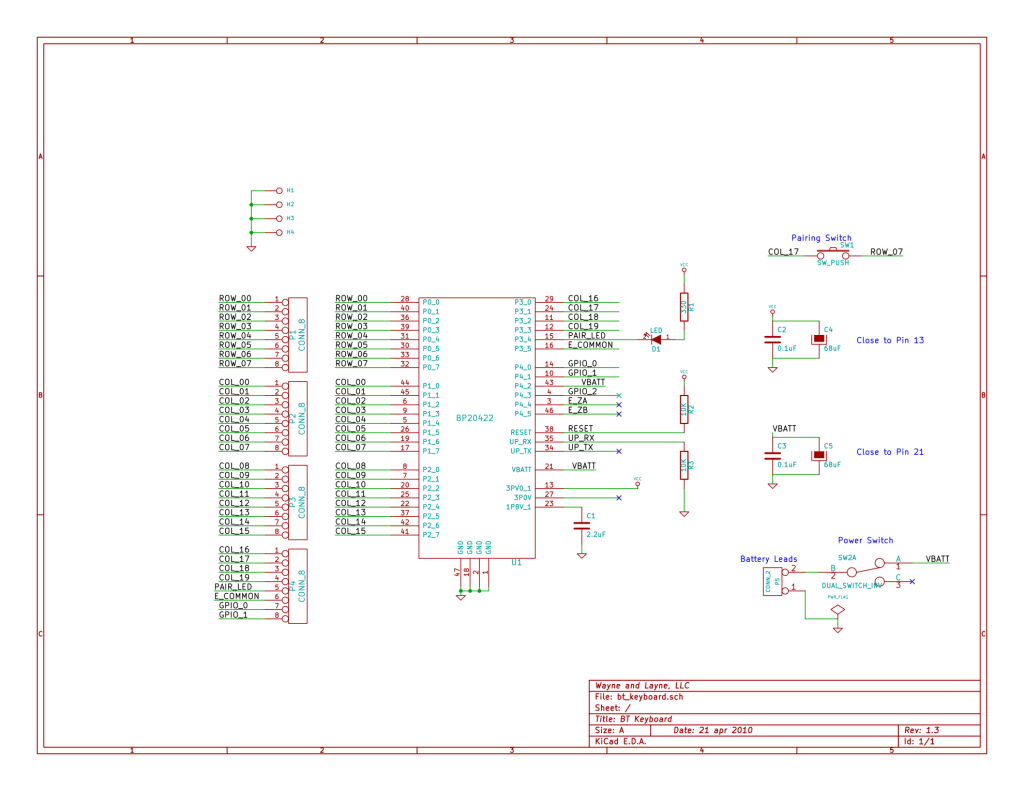Click the Title: BT Keyboard field
1024x791 pixels.
(x=632, y=718)
